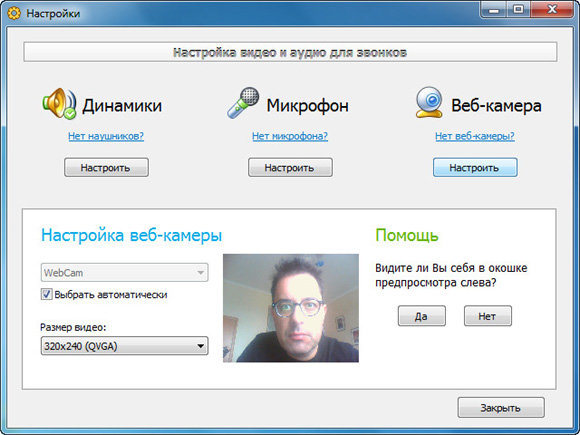Click the webcam preview image

click(x=291, y=308)
